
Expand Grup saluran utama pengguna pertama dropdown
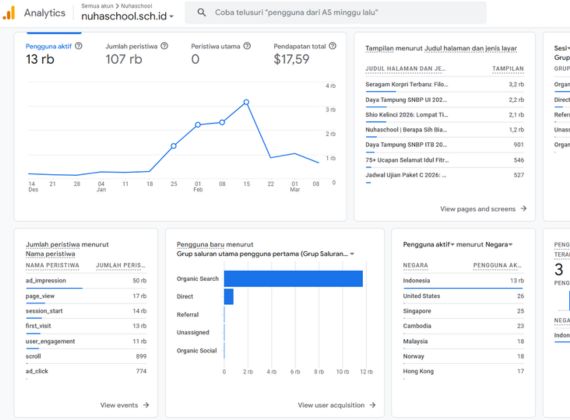click(265, 253)
